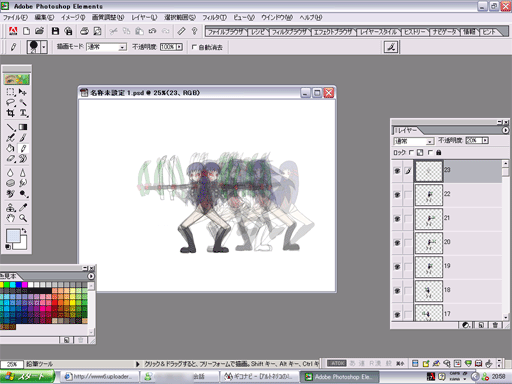The image size is (512, 384).
Task: Swap foreground and background colors arrow
Action: pyautogui.click(x=24, y=230)
